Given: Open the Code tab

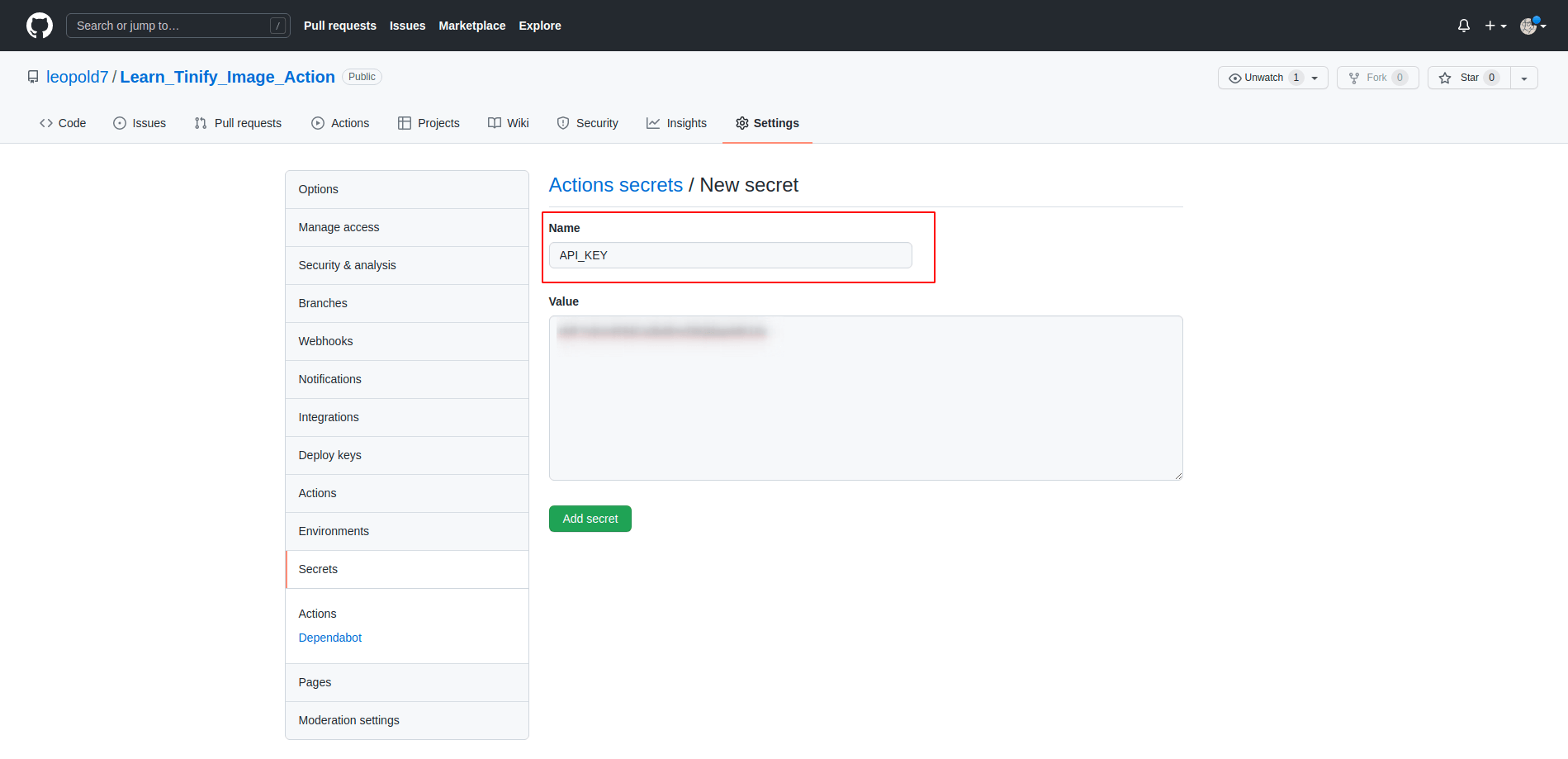Looking at the screenshot, I should 63,123.
